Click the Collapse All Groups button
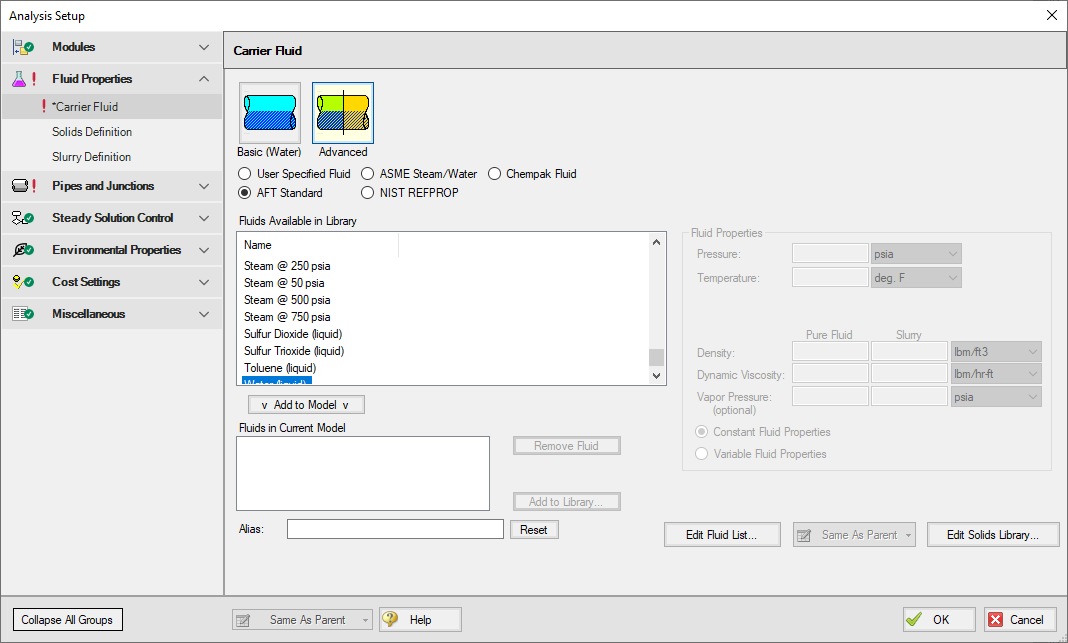 tap(67, 619)
